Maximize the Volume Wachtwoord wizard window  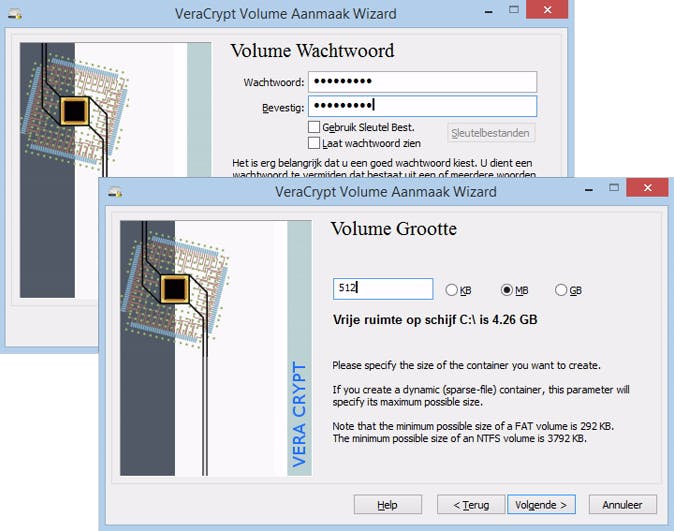pos(514,10)
